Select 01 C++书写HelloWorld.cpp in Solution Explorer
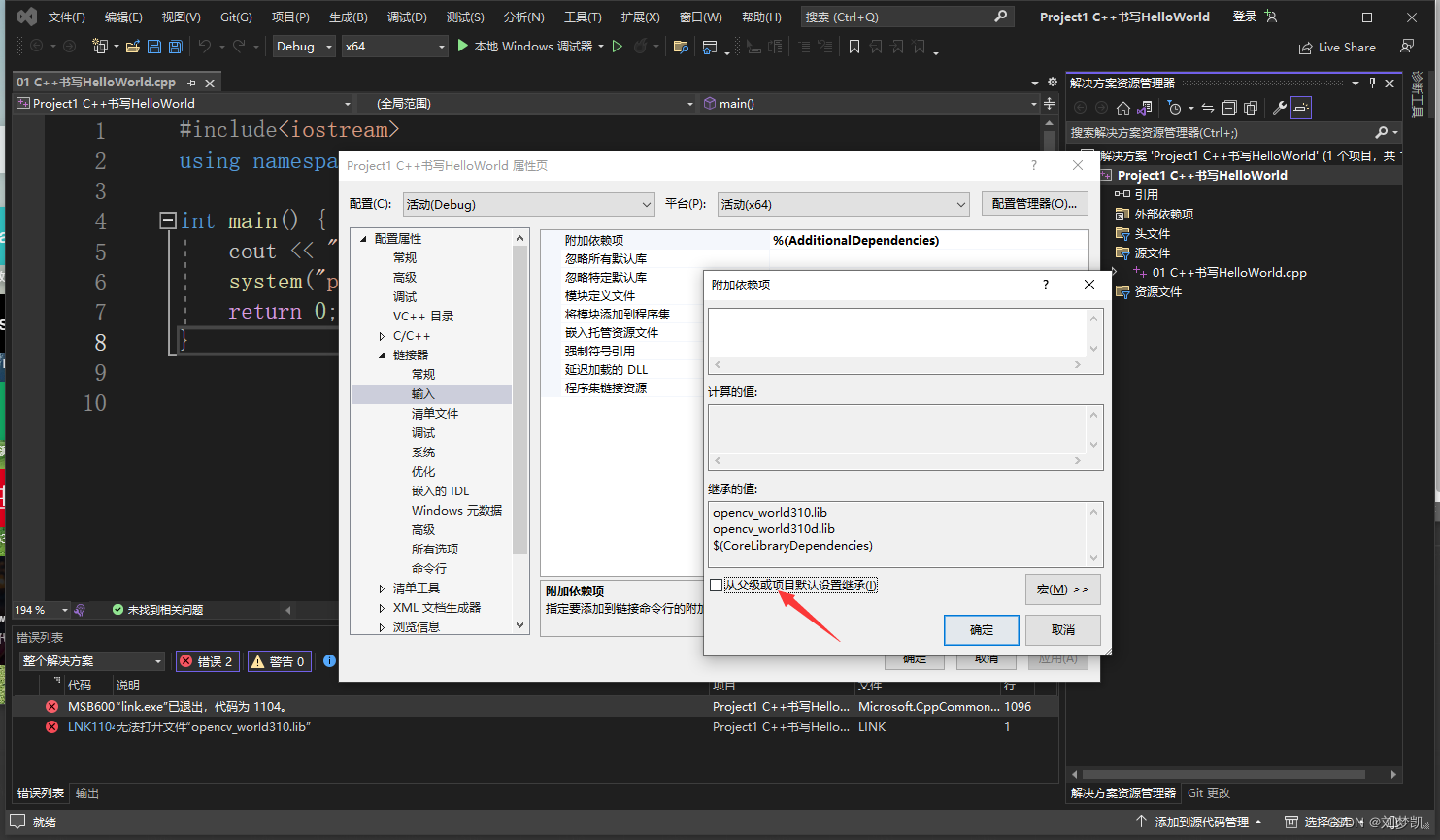This screenshot has height=840, width=1440. [x=1229, y=273]
